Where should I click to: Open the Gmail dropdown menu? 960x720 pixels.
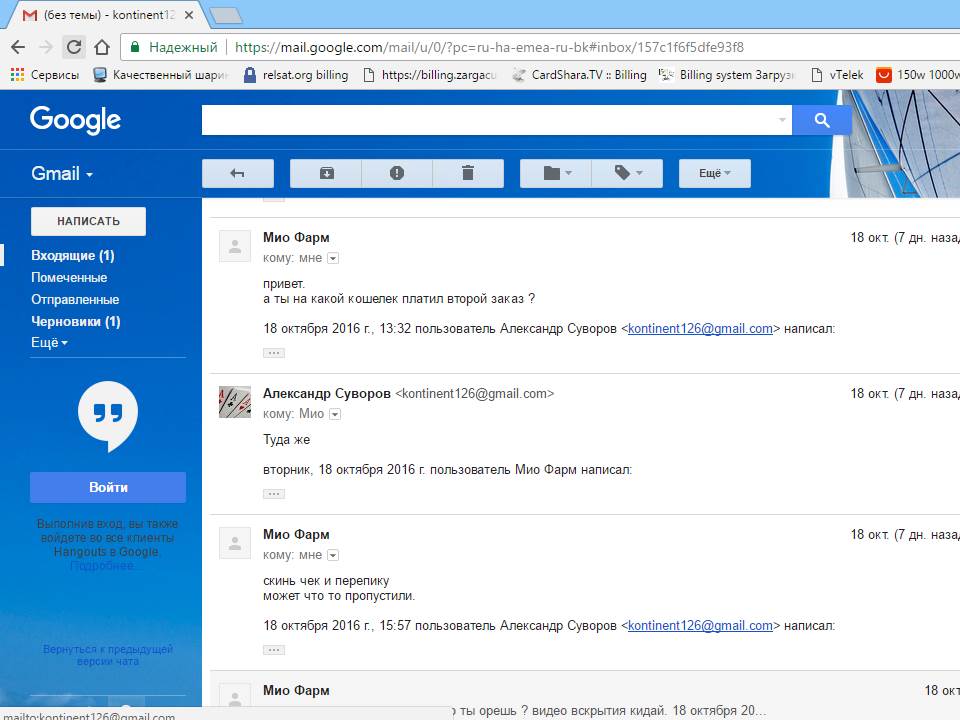click(x=62, y=173)
